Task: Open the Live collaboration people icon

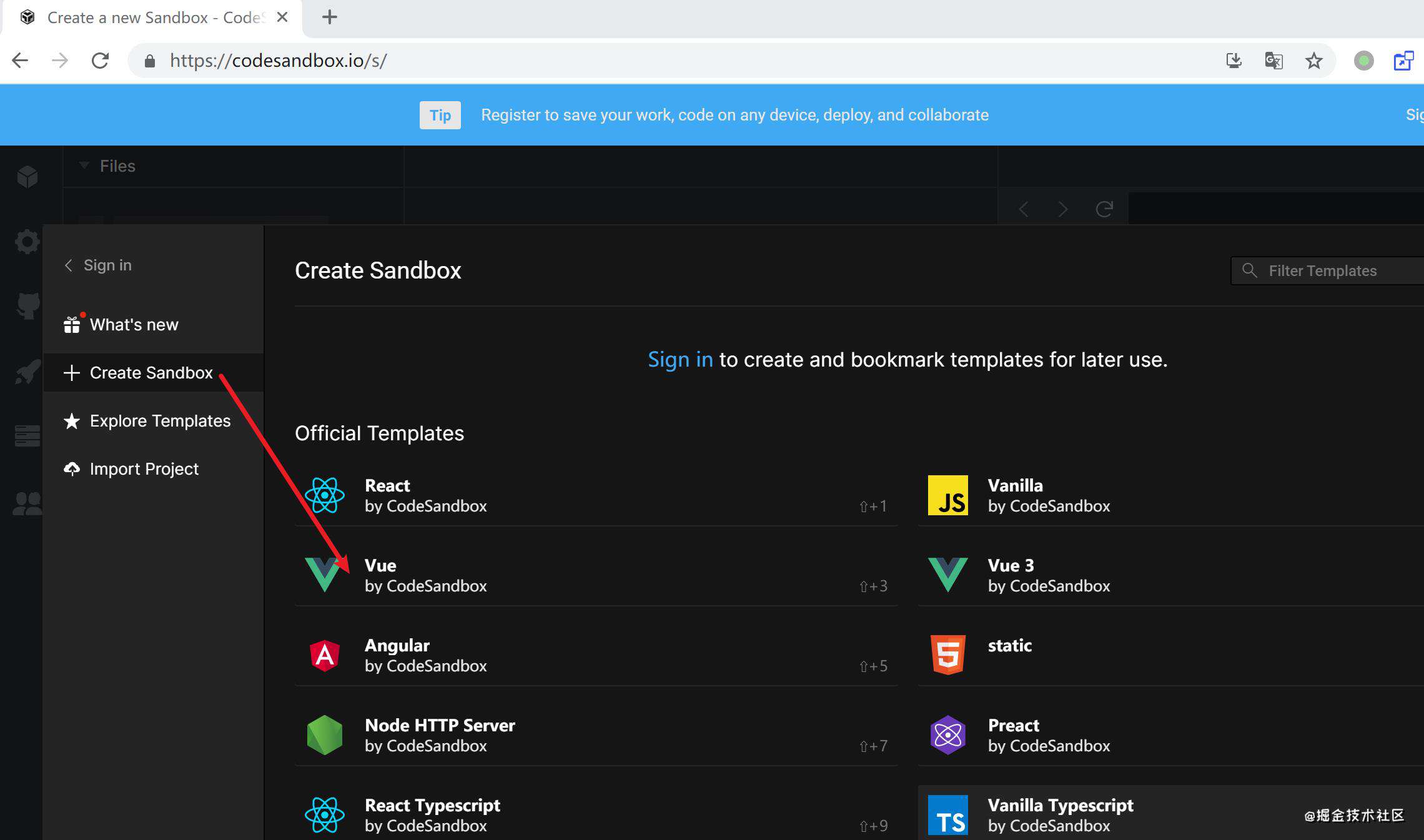Action: tap(27, 503)
